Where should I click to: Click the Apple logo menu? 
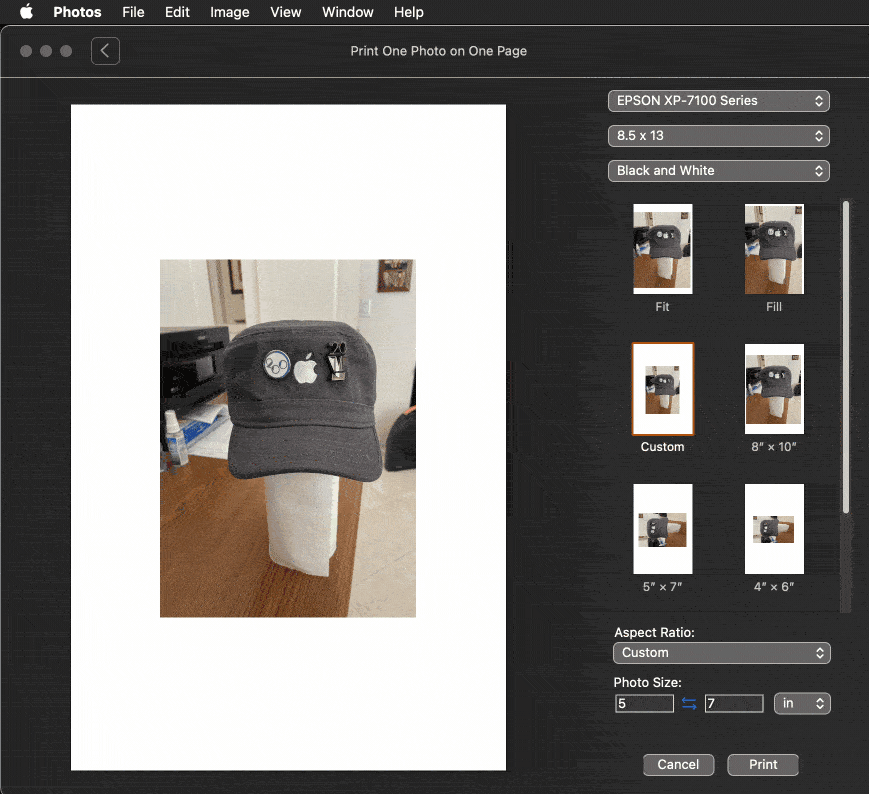click(27, 12)
